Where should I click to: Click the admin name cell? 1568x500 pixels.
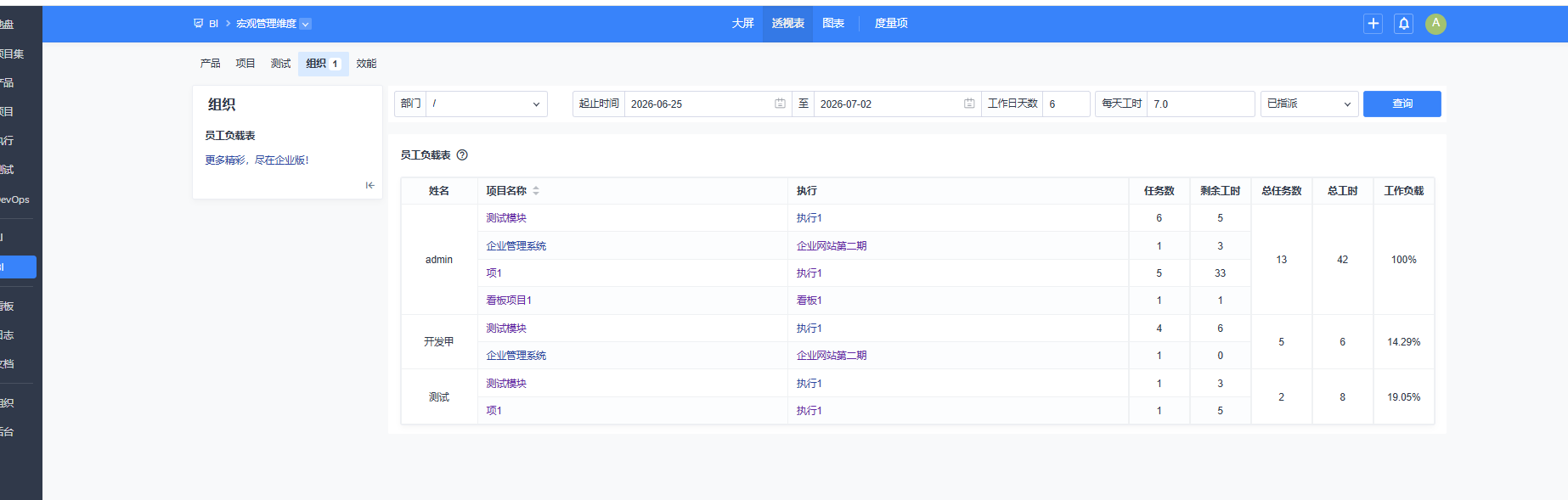[x=439, y=260]
